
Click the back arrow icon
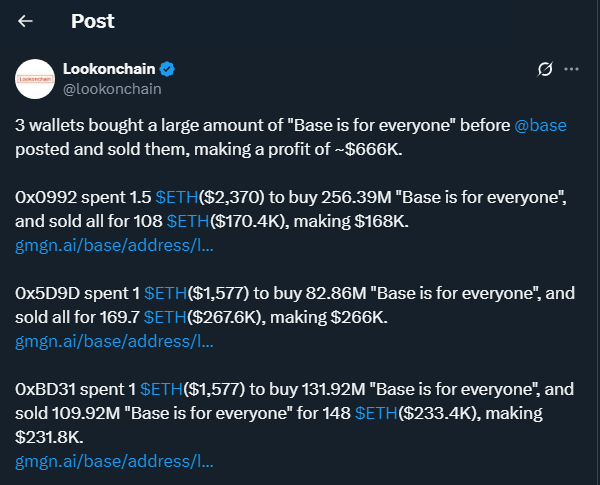(x=26, y=21)
